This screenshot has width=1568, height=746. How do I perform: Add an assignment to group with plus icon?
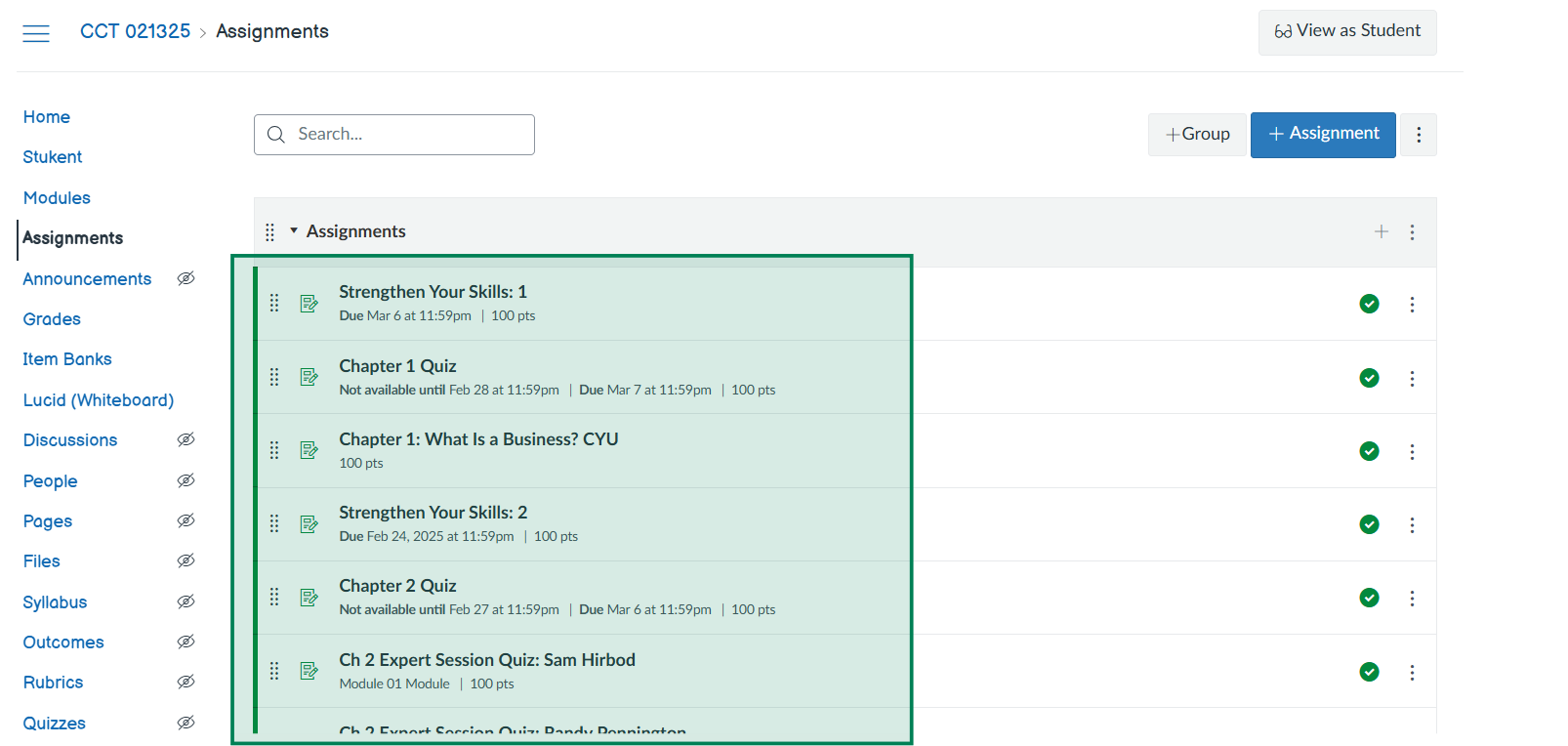pos(1381,231)
